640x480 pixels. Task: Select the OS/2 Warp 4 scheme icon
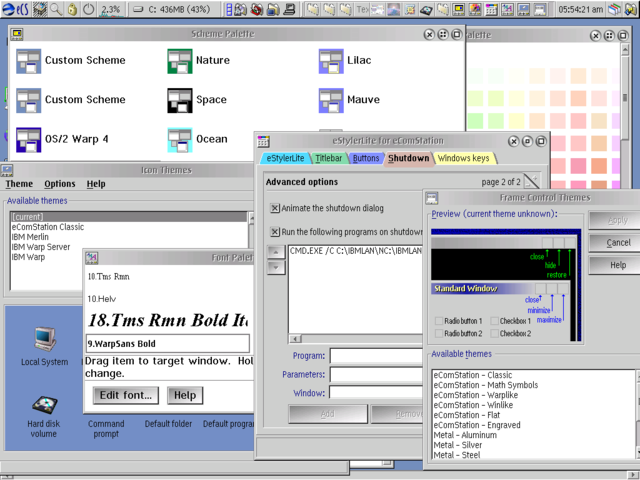click(28, 139)
